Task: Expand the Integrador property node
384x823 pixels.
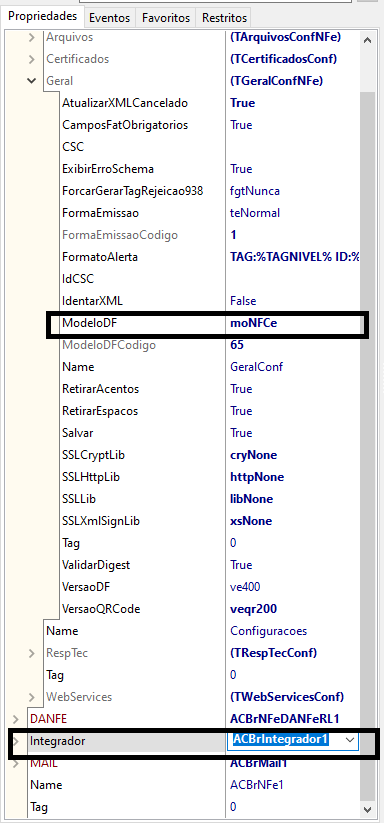Action: [16, 741]
